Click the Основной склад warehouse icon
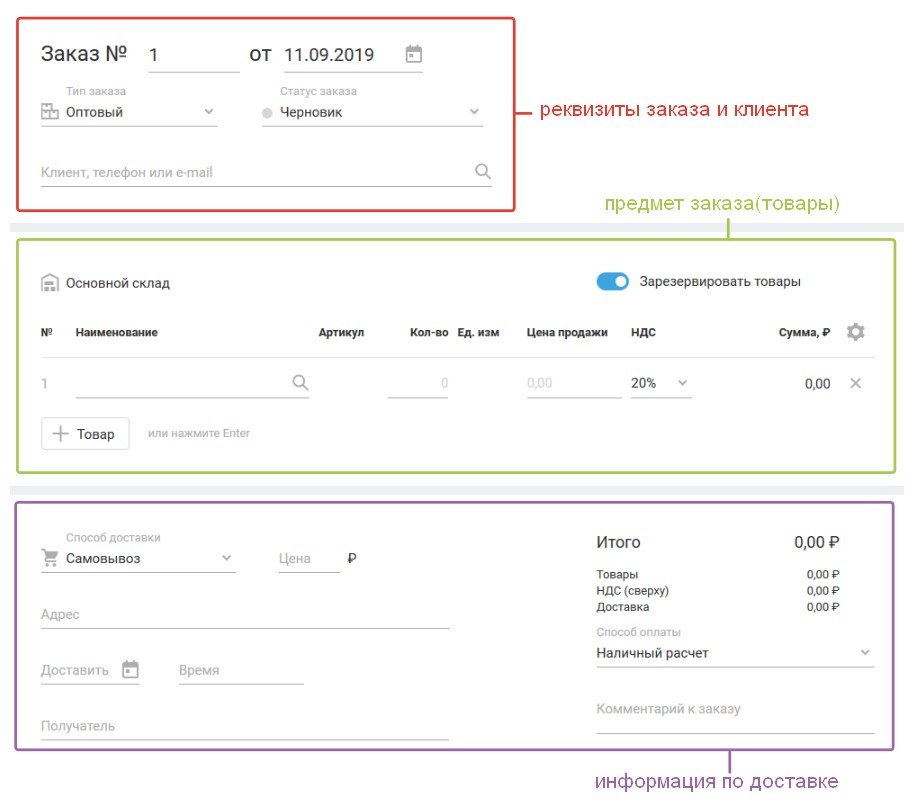The image size is (915, 805). pyautogui.click(x=50, y=283)
